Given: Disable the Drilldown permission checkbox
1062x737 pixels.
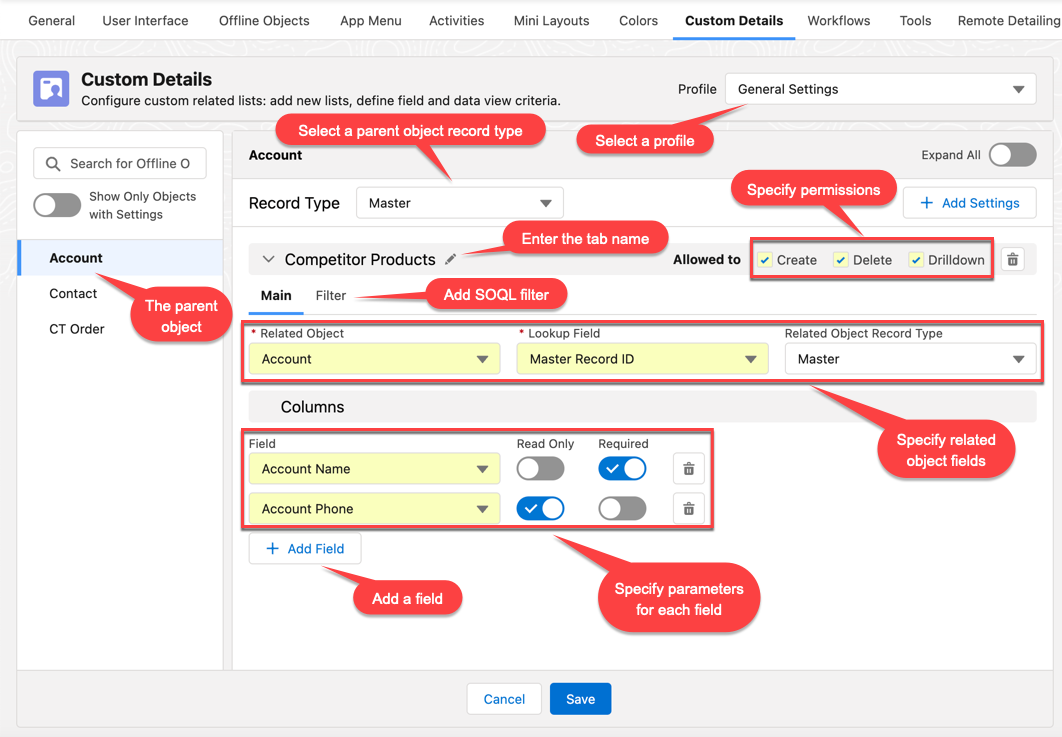Looking at the screenshot, I should [x=915, y=259].
